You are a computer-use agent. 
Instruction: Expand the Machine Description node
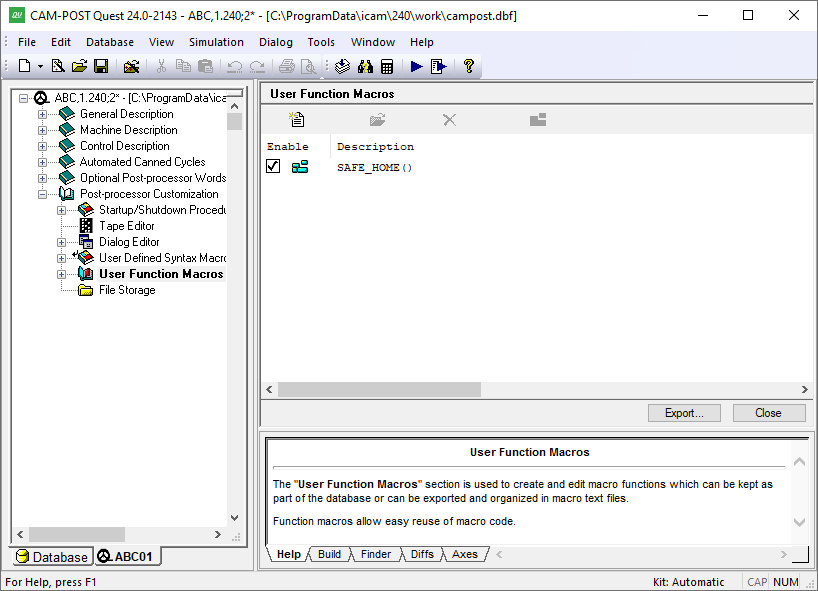click(43, 130)
